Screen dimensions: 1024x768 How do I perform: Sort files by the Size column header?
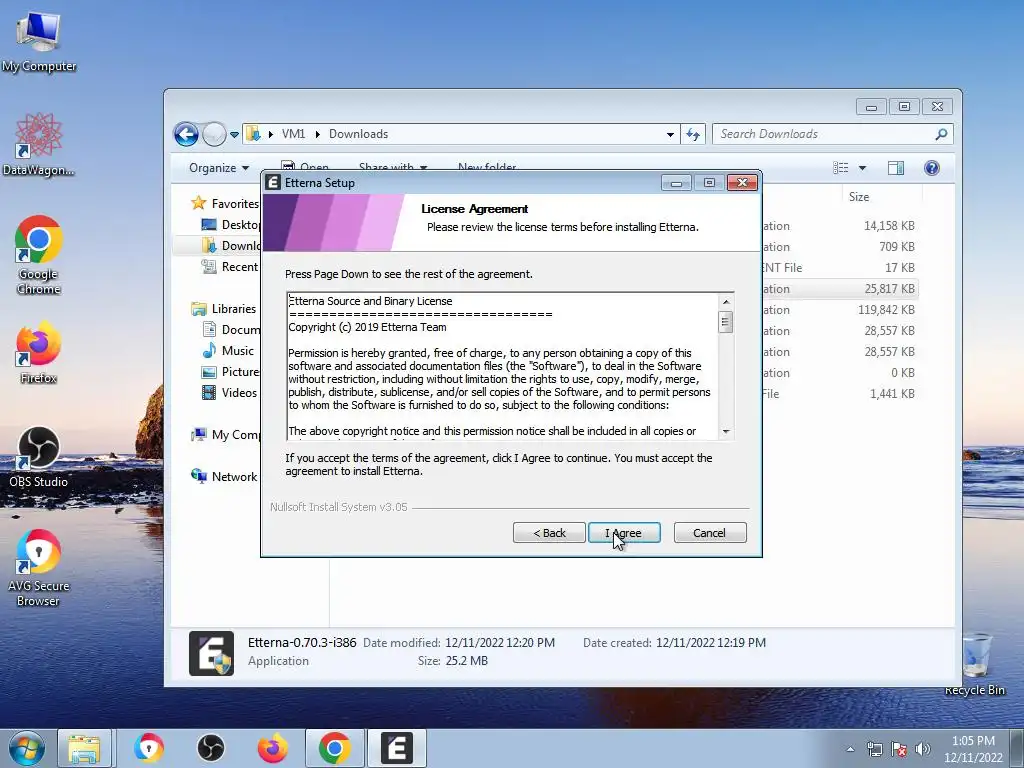(858, 197)
